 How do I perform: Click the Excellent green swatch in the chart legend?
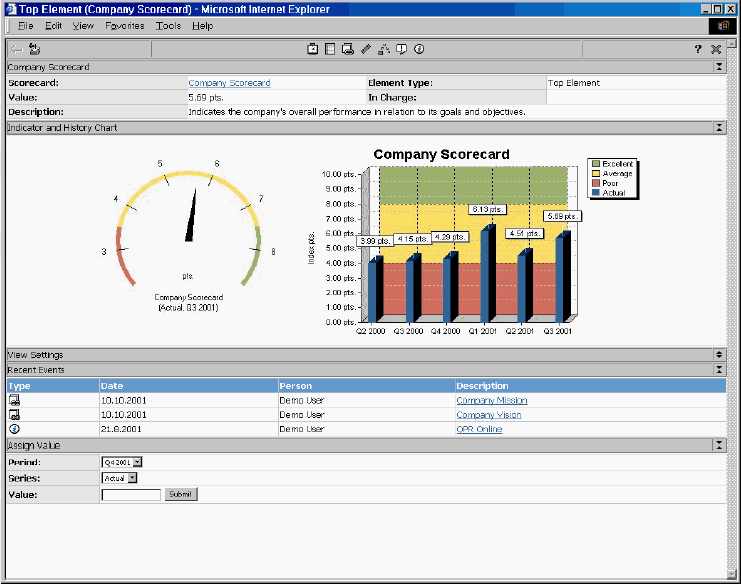coord(595,164)
